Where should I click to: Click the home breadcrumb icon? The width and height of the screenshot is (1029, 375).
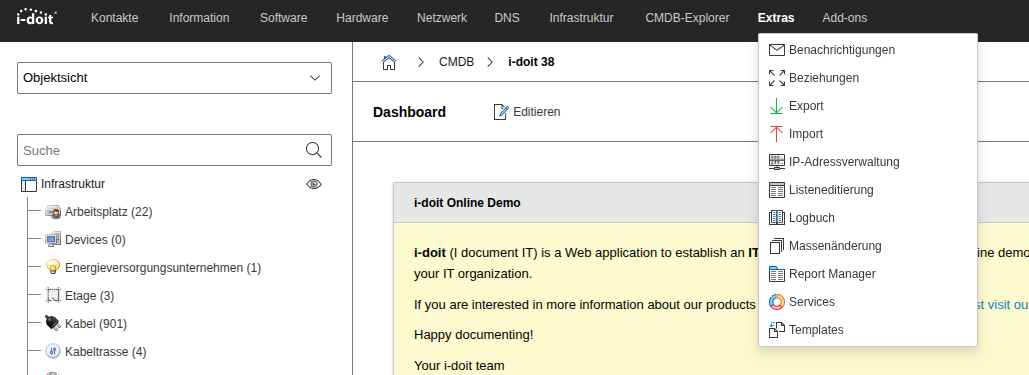(388, 62)
